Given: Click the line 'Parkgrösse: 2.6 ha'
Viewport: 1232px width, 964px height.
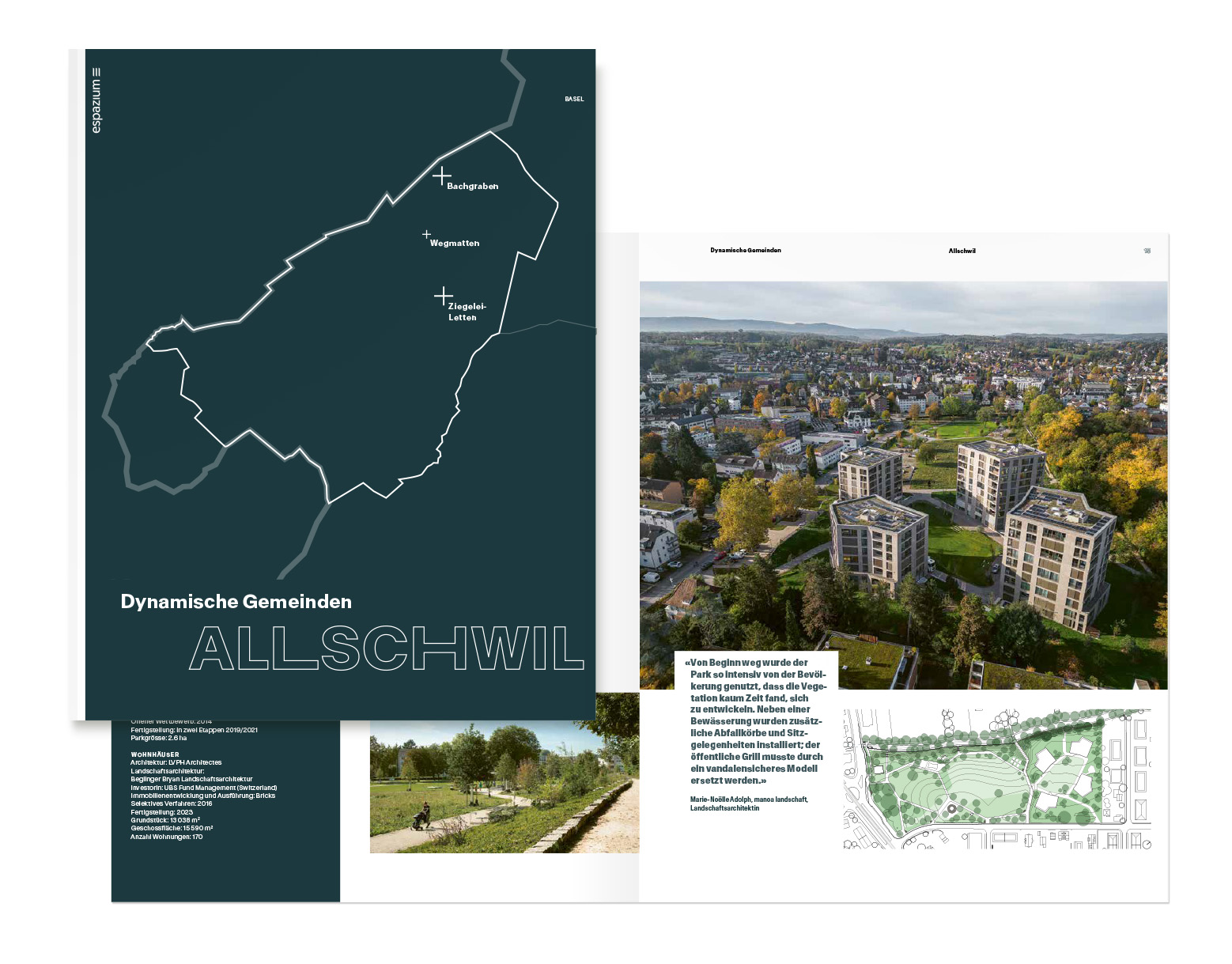Looking at the screenshot, I should pyautogui.click(x=159, y=738).
